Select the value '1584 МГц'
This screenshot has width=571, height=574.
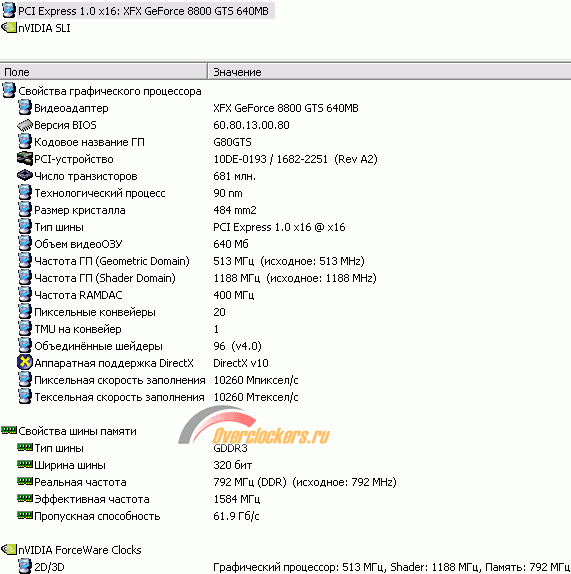(236, 499)
